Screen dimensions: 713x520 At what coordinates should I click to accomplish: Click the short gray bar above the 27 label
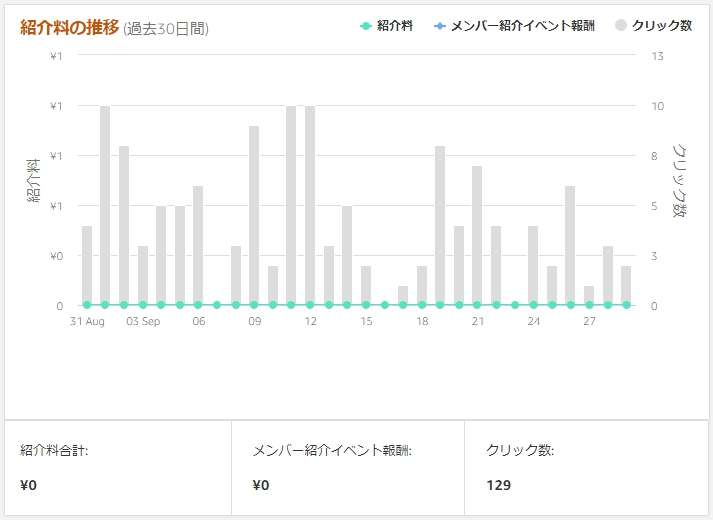pyautogui.click(x=589, y=295)
